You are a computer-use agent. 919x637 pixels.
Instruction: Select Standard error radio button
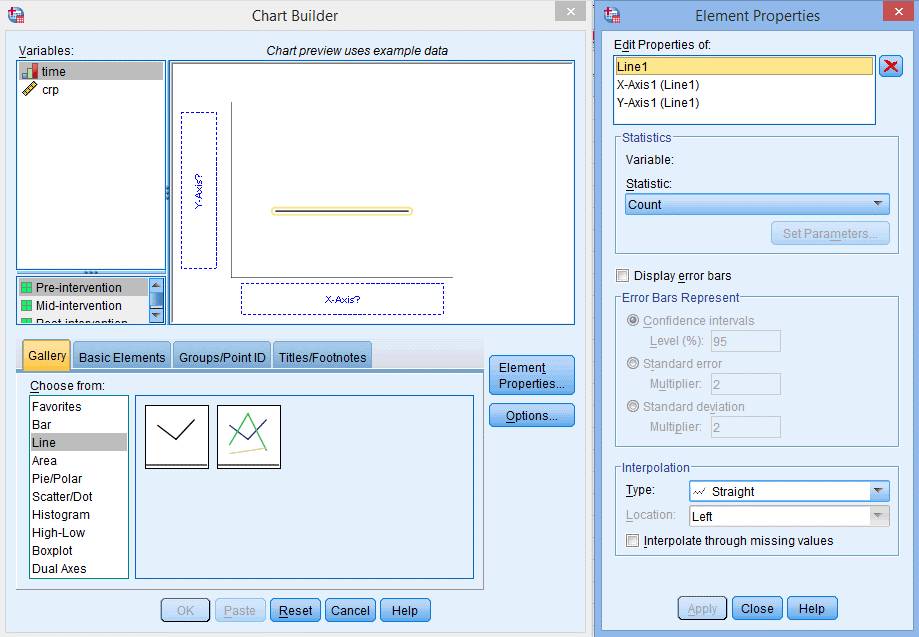click(x=633, y=363)
